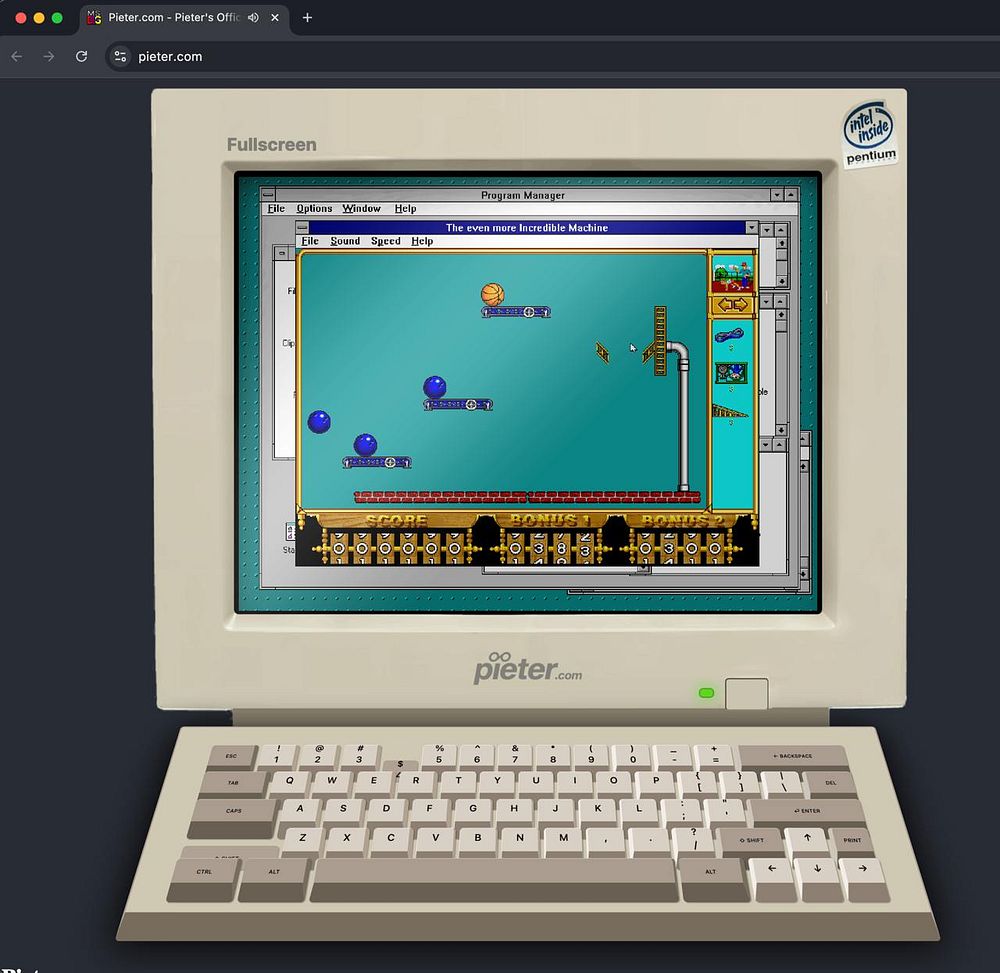This screenshot has width=1000, height=973.
Task: Open Program Manager Options menu
Action: tap(314, 208)
